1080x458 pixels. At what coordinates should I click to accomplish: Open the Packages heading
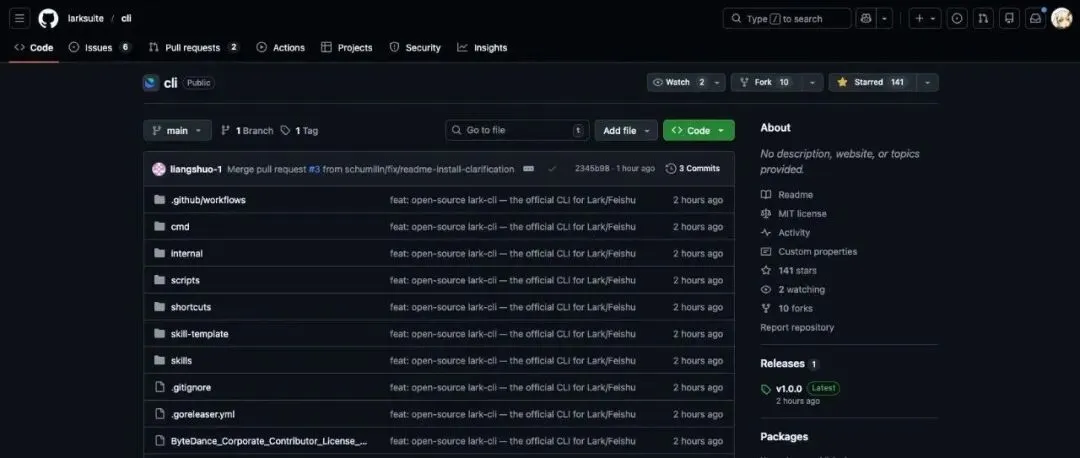(784, 437)
